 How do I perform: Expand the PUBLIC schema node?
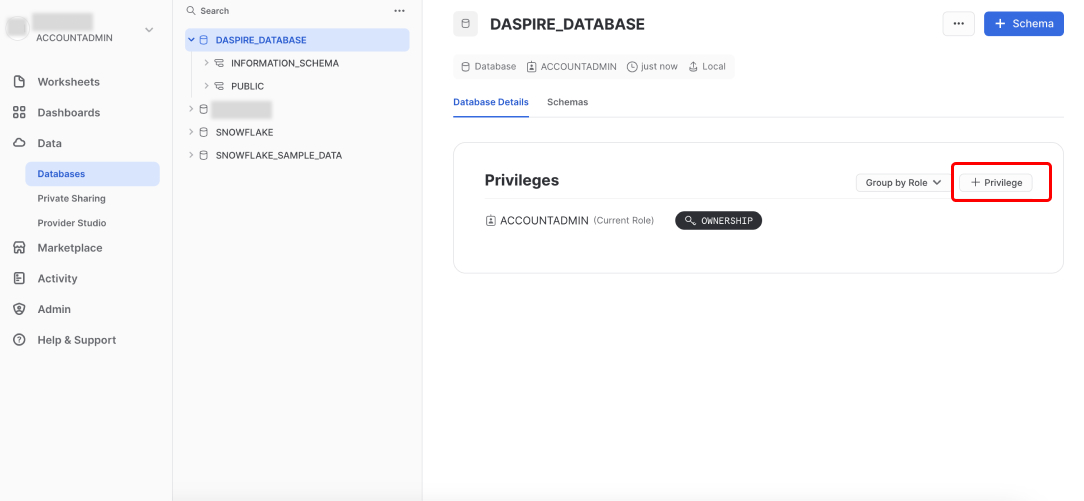pyautogui.click(x=206, y=86)
